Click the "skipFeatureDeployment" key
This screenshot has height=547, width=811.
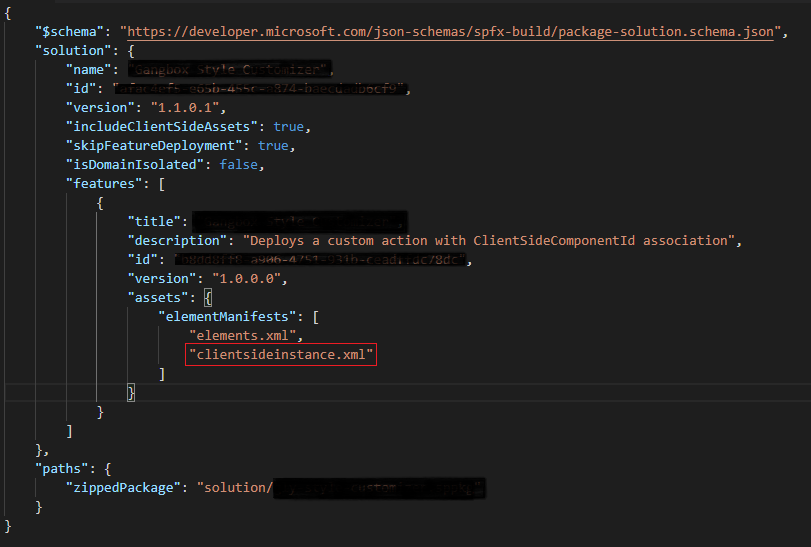154,146
